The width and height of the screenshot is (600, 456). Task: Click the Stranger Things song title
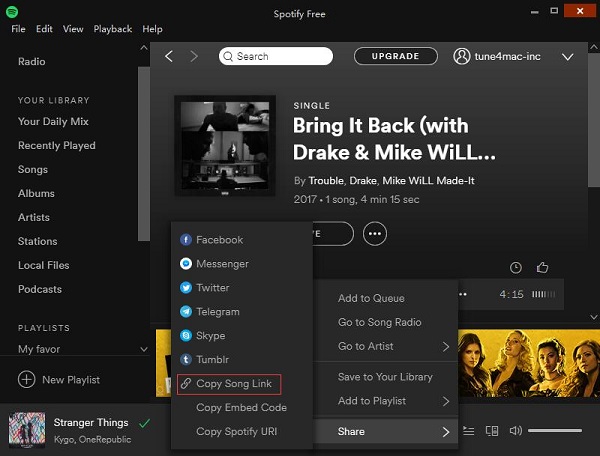tap(91, 422)
